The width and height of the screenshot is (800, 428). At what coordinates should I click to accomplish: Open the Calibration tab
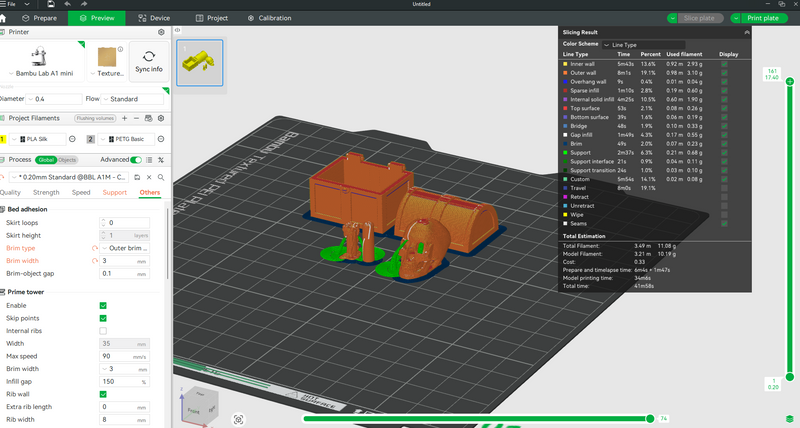[269, 18]
